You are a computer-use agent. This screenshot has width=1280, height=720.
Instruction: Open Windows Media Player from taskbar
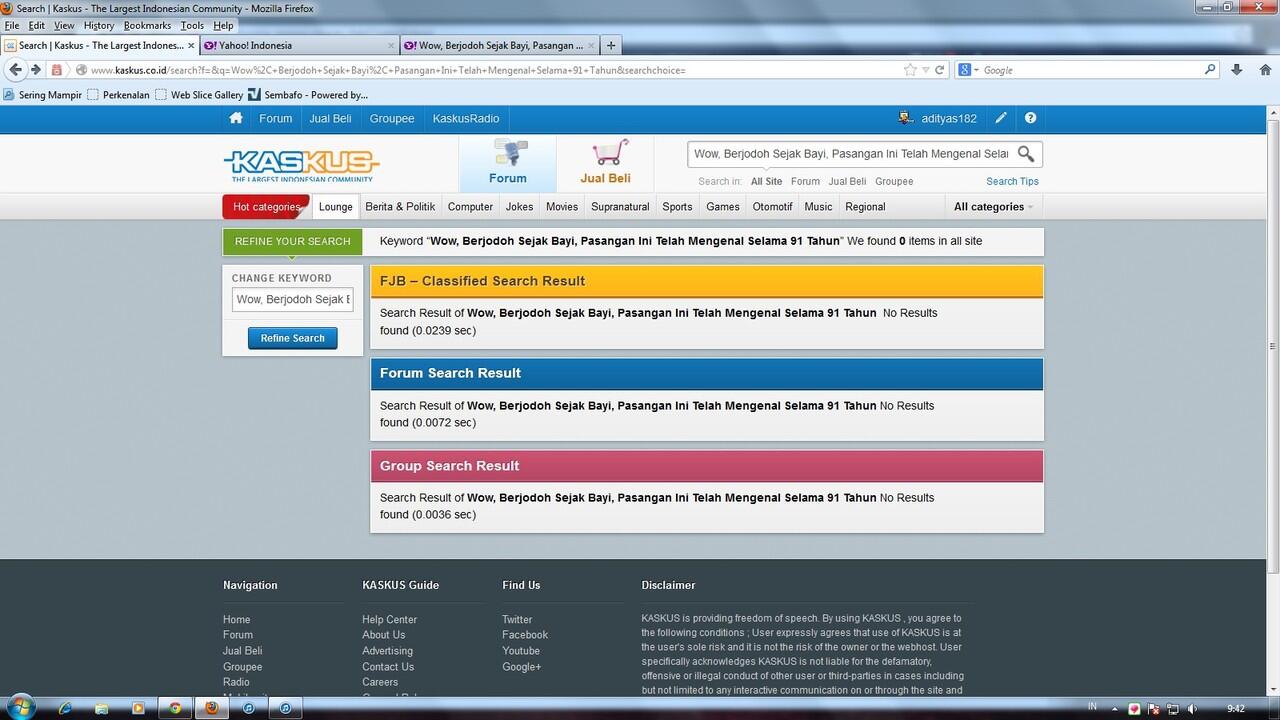pos(138,708)
